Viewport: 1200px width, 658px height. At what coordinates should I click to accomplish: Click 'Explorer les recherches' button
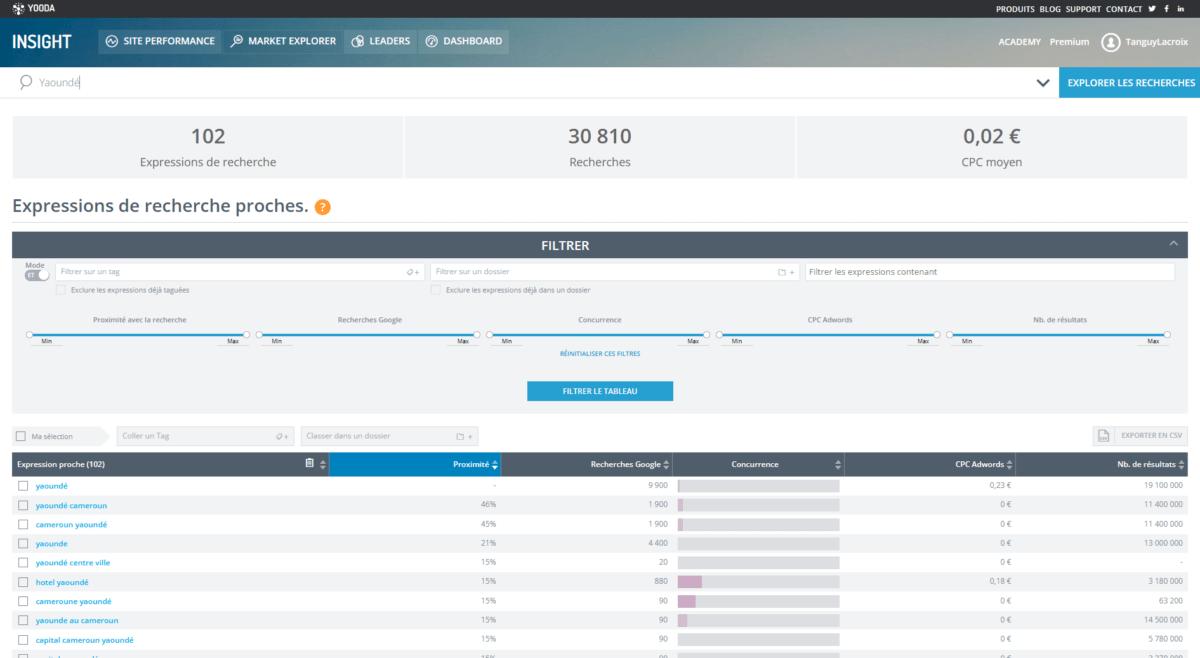[1130, 83]
